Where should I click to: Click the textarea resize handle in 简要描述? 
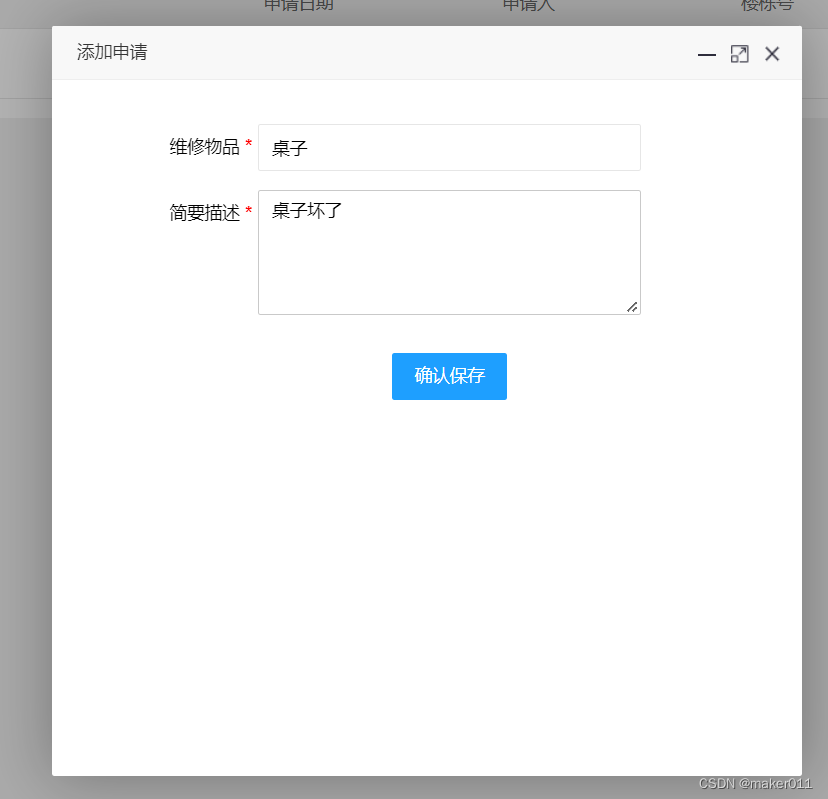pyautogui.click(x=633, y=307)
